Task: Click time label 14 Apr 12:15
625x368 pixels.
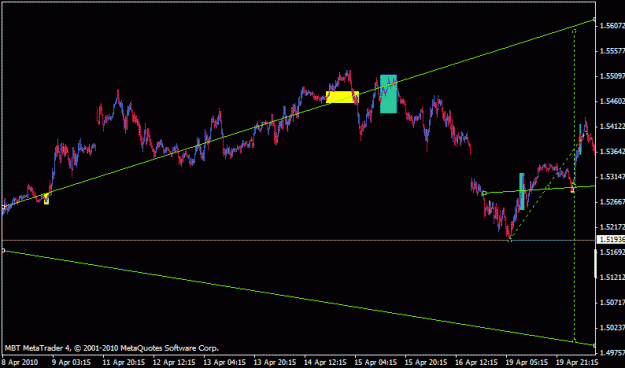Action: coord(326,362)
